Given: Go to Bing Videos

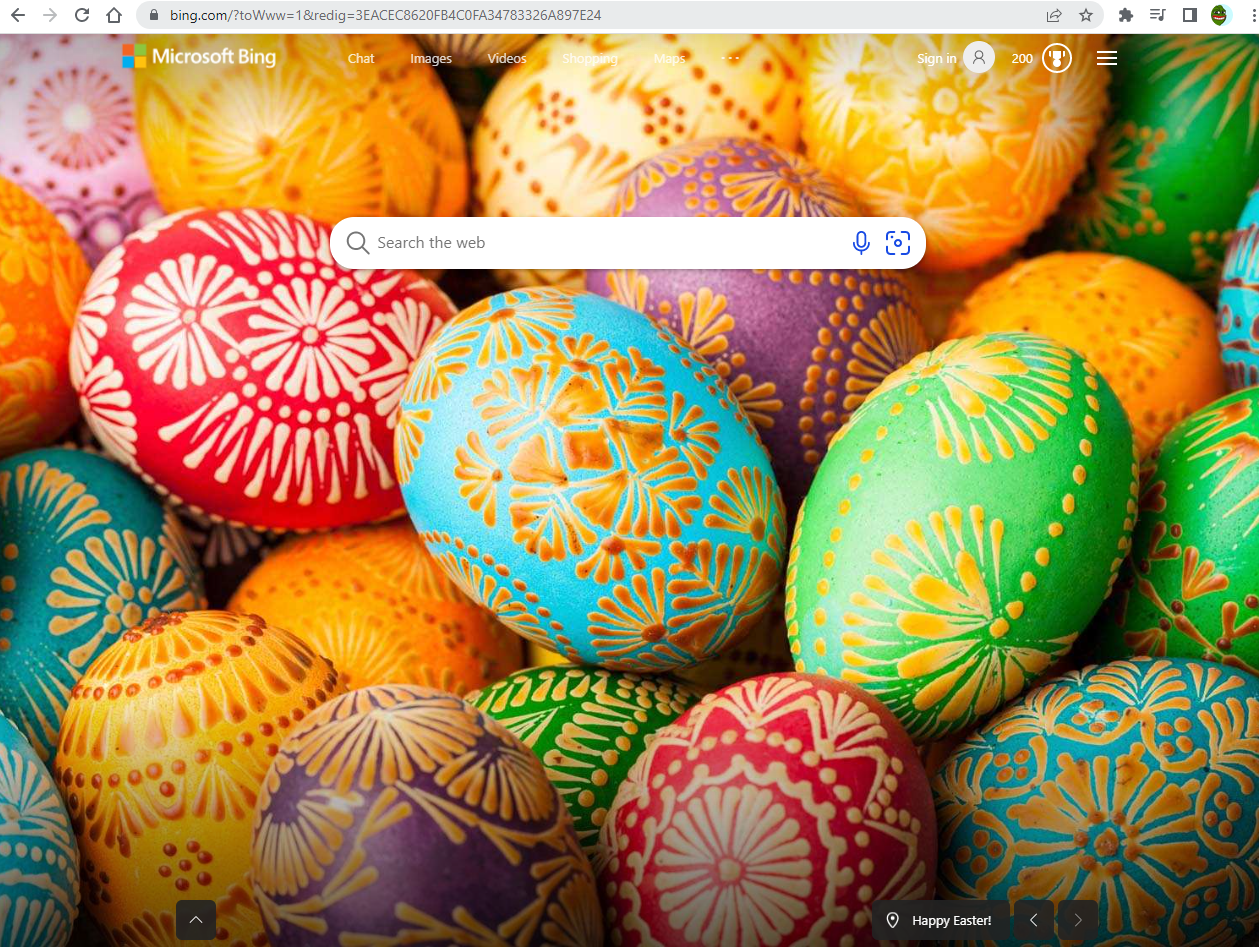Looking at the screenshot, I should click(507, 59).
